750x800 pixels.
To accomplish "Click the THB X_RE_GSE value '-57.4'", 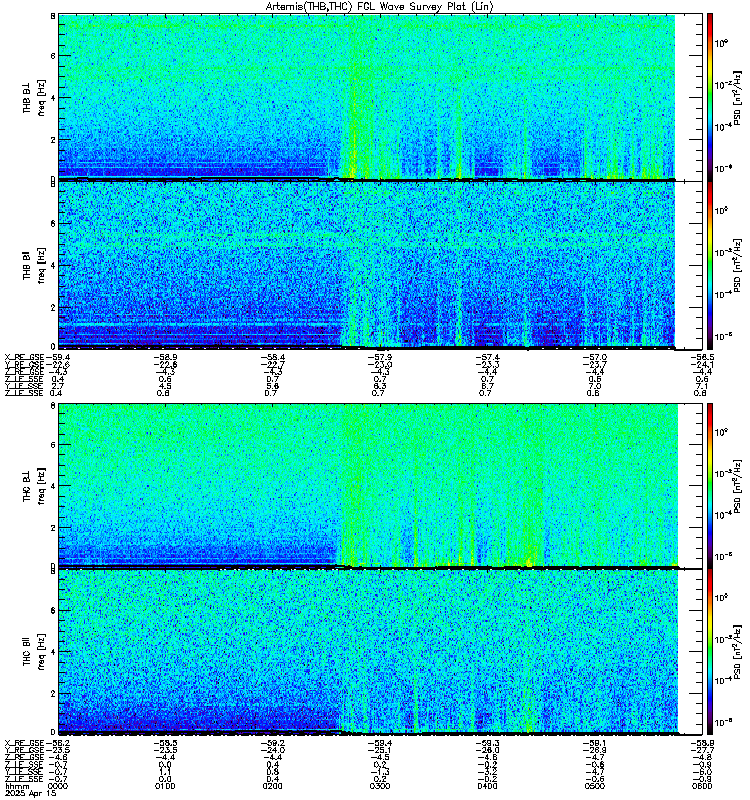I will (487, 357).
